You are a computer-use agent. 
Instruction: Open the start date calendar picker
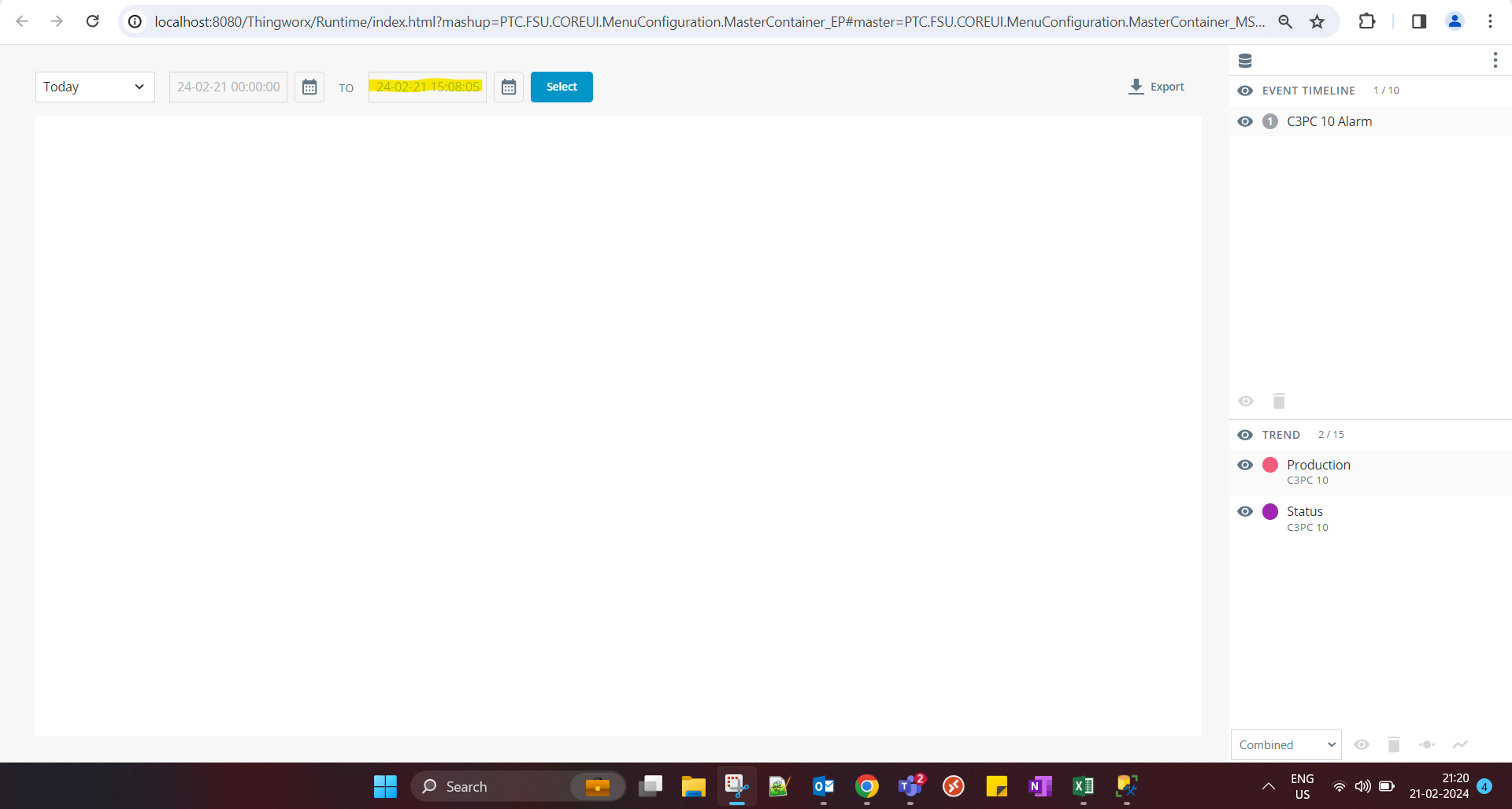309,87
